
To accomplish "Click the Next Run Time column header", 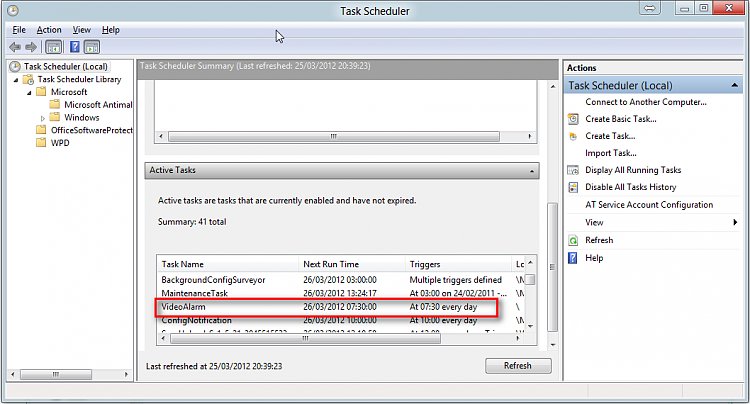I will pyautogui.click(x=352, y=264).
